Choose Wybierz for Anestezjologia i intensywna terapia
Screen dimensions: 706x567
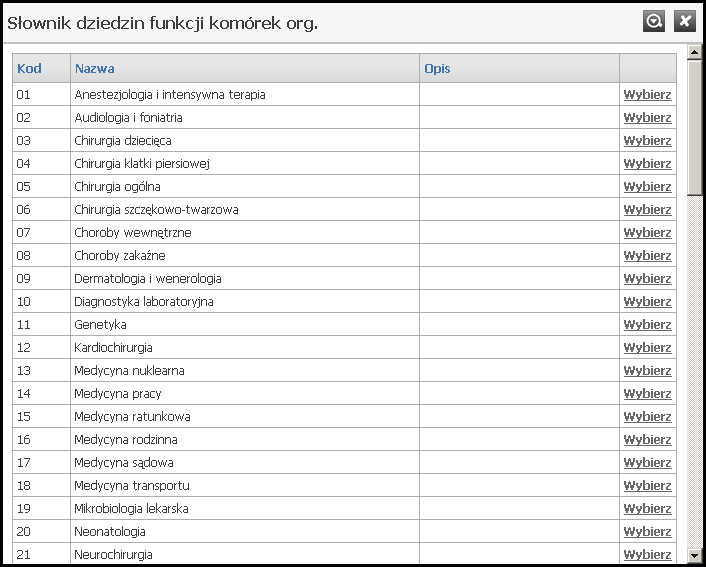647,95
